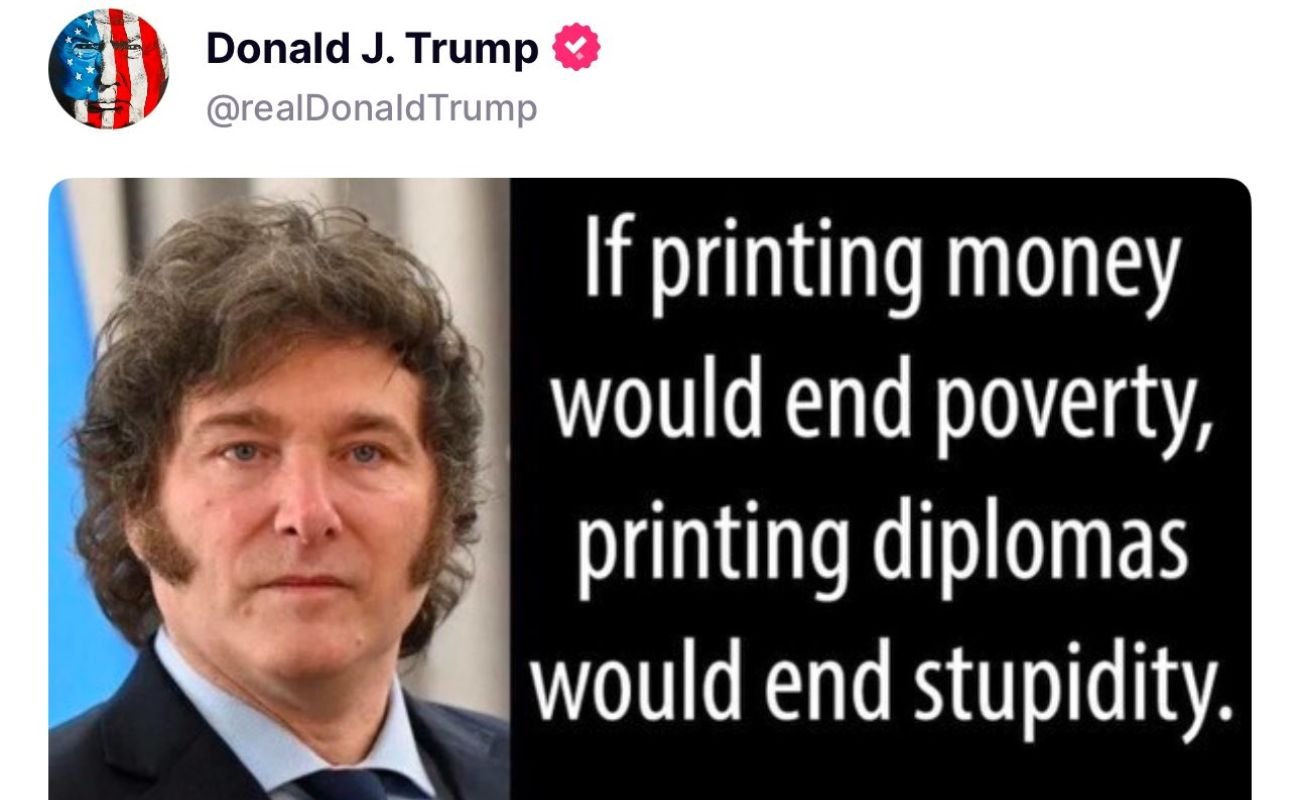Visit the @realDonaldTrump handle link
This screenshot has width=1300, height=800.
(x=371, y=108)
